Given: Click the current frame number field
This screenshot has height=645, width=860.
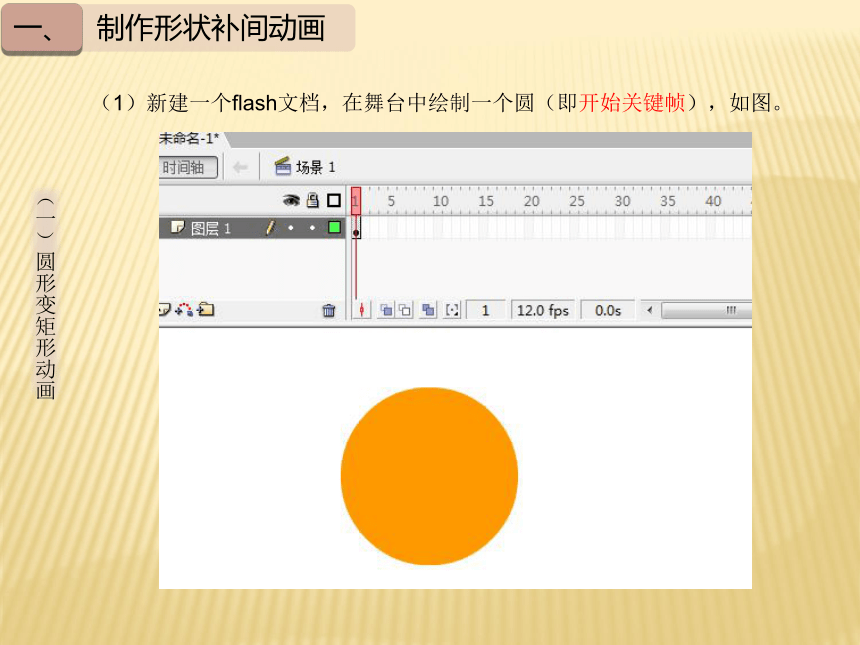Looking at the screenshot, I should pos(485,310).
